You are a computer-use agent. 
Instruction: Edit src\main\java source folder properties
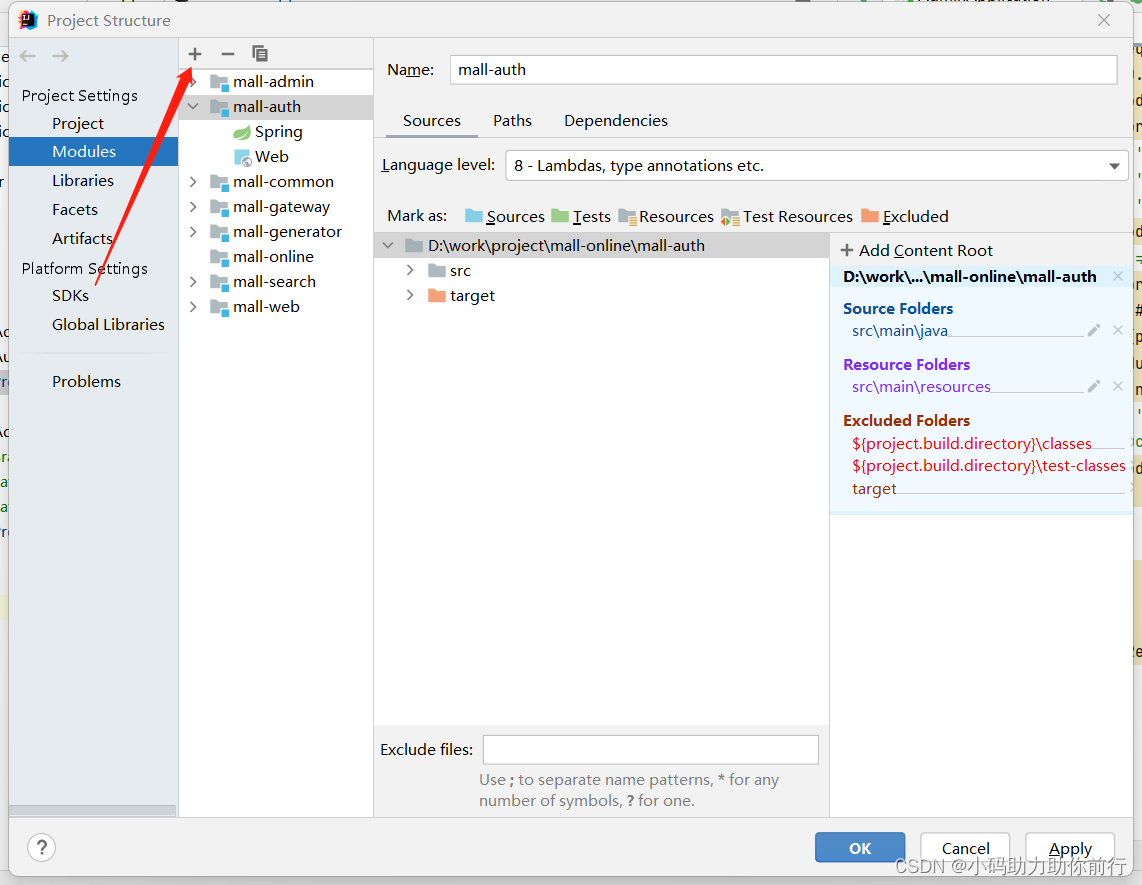[1093, 331]
